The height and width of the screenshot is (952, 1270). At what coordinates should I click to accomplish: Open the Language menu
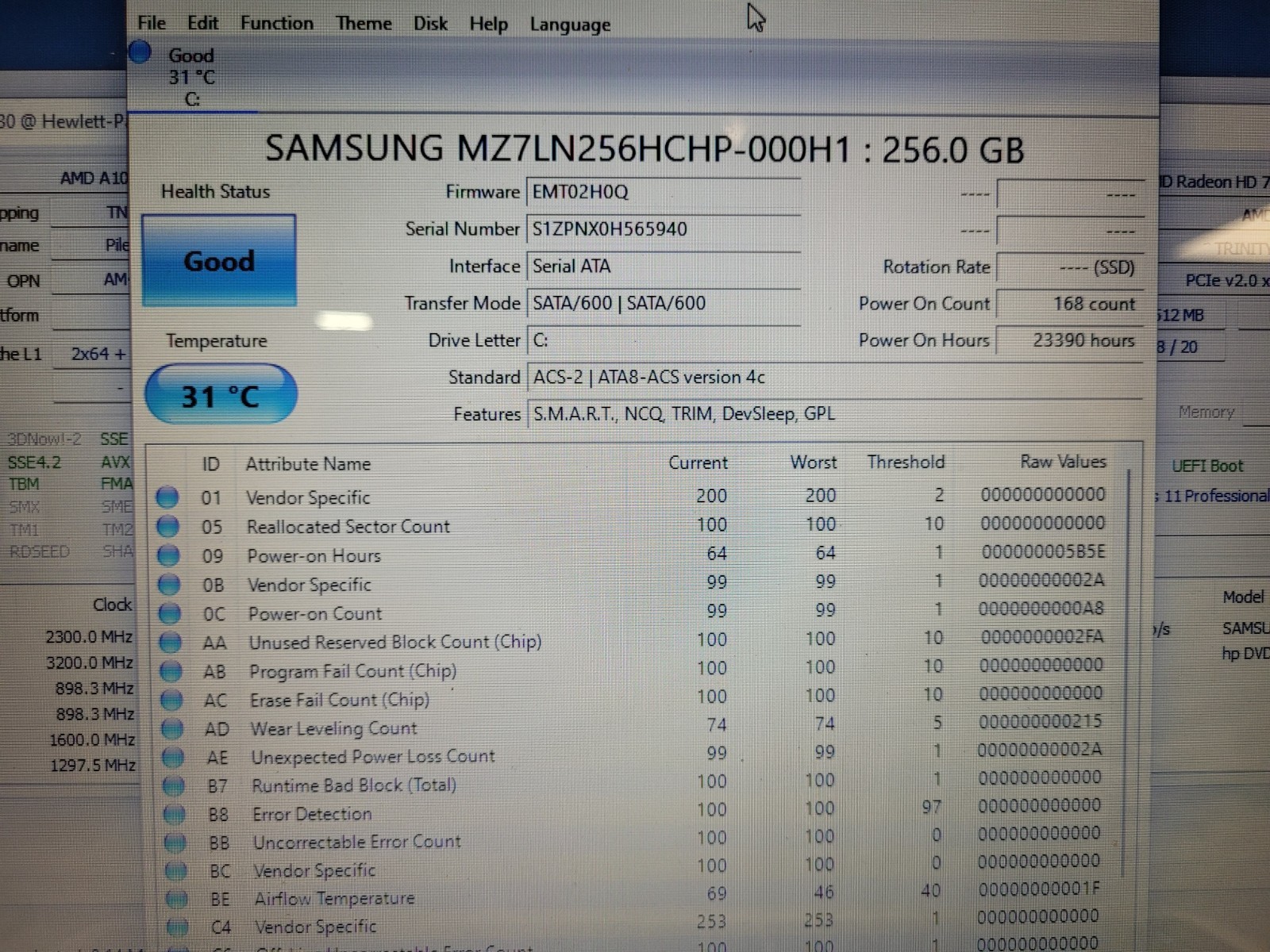(570, 25)
